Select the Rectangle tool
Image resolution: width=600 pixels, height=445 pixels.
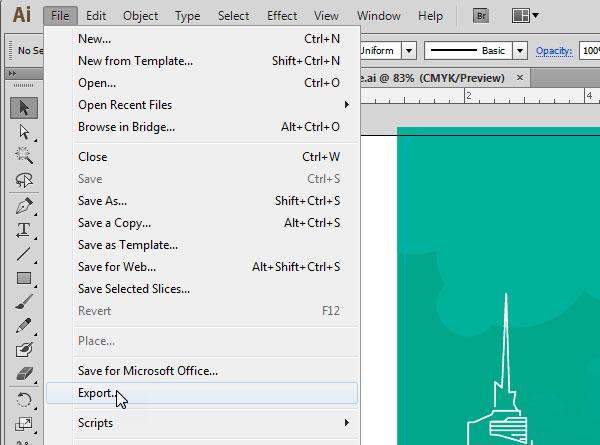tap(24, 278)
